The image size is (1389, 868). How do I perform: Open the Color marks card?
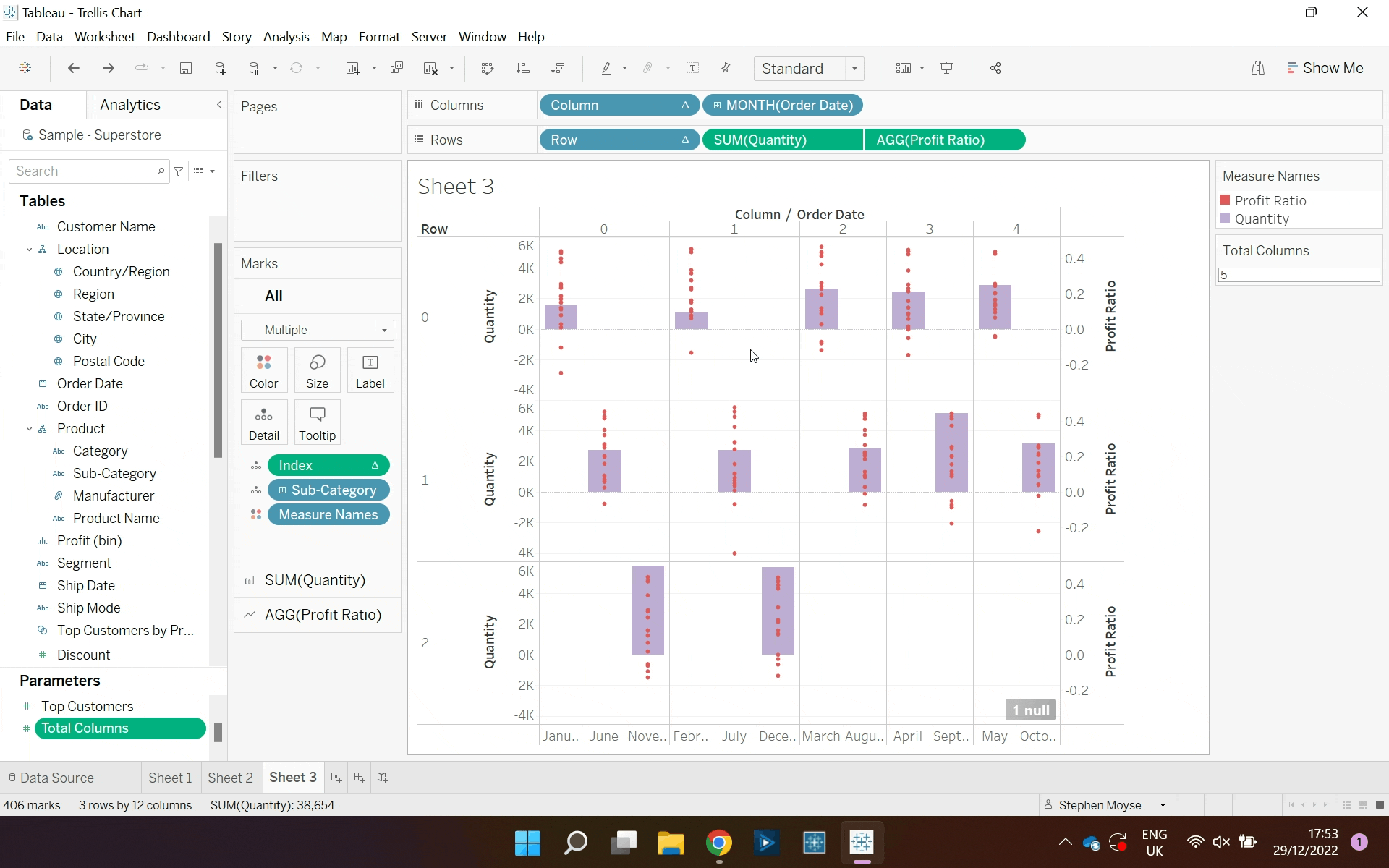coord(264,370)
